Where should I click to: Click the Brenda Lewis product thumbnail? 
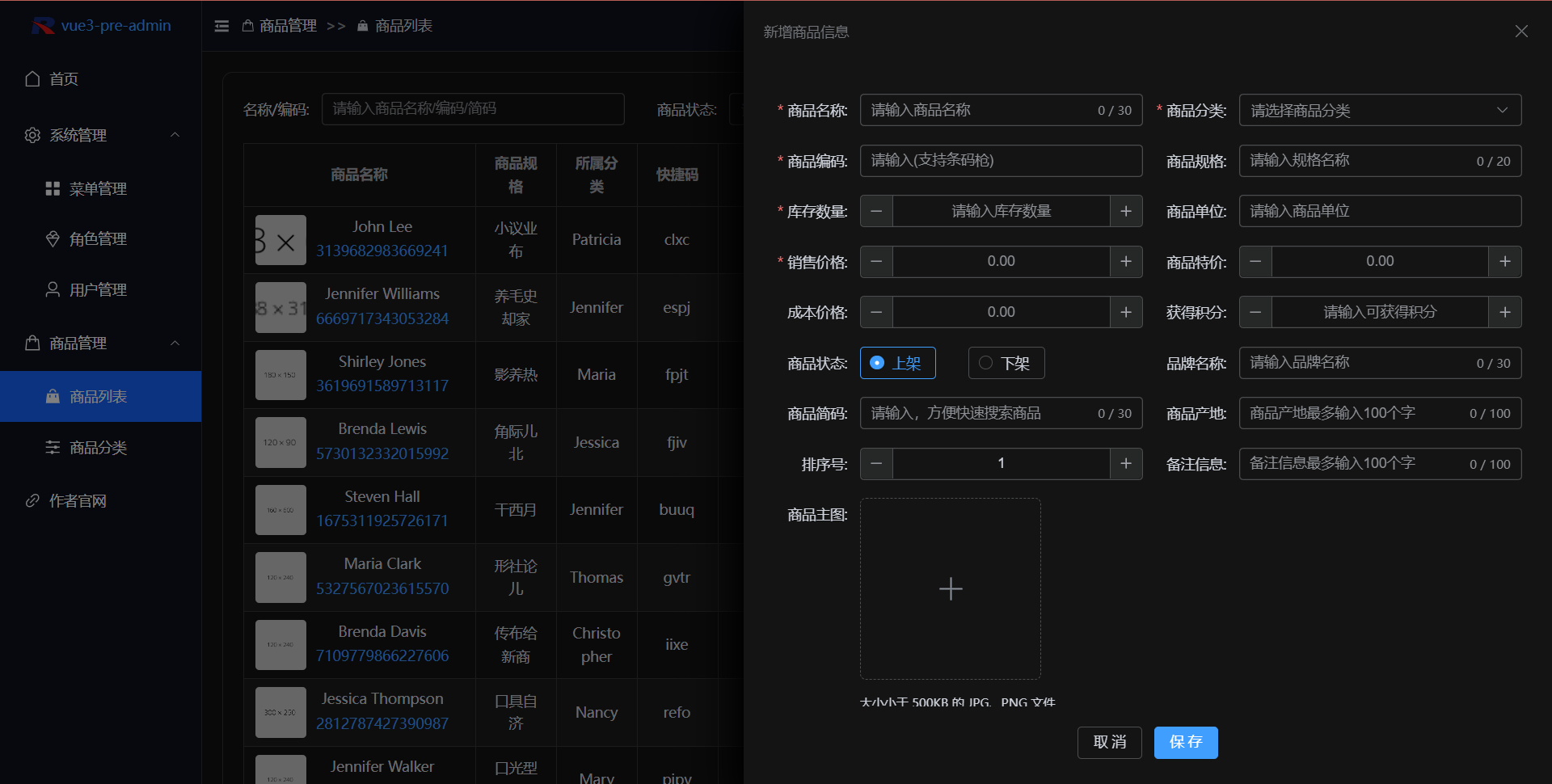pos(280,442)
